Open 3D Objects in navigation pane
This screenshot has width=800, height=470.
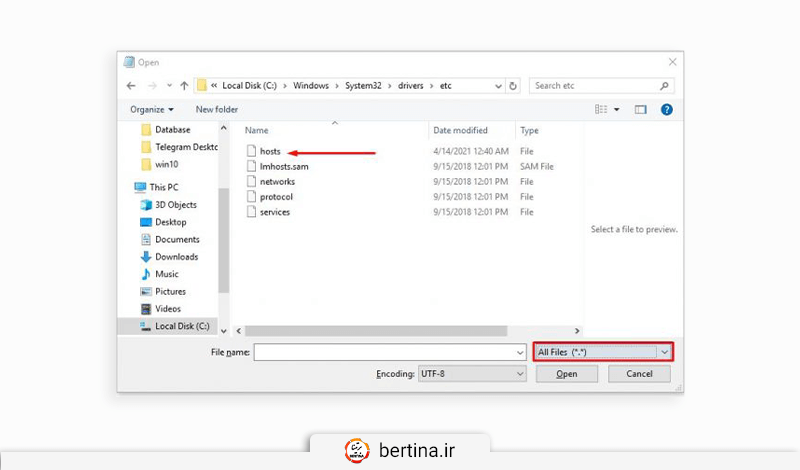[168, 205]
